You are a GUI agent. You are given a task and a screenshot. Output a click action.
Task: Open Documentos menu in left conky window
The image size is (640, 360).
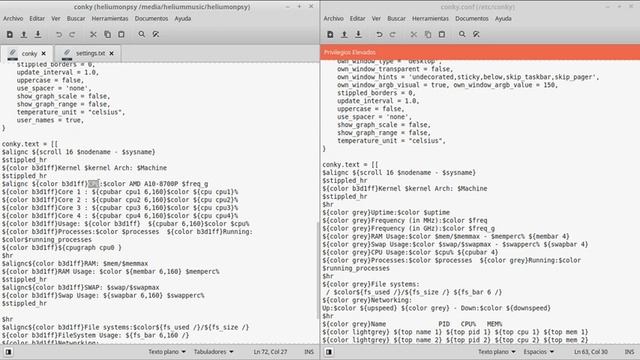tap(151, 18)
